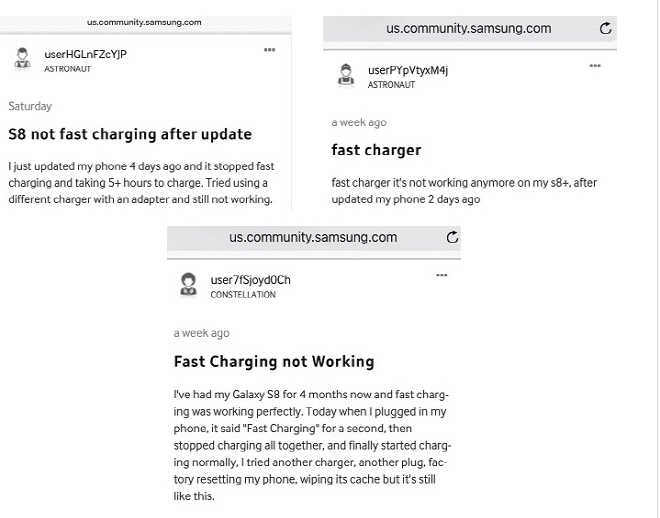Click the CONSTELLATION rank label
660x518 pixels.
(243, 295)
